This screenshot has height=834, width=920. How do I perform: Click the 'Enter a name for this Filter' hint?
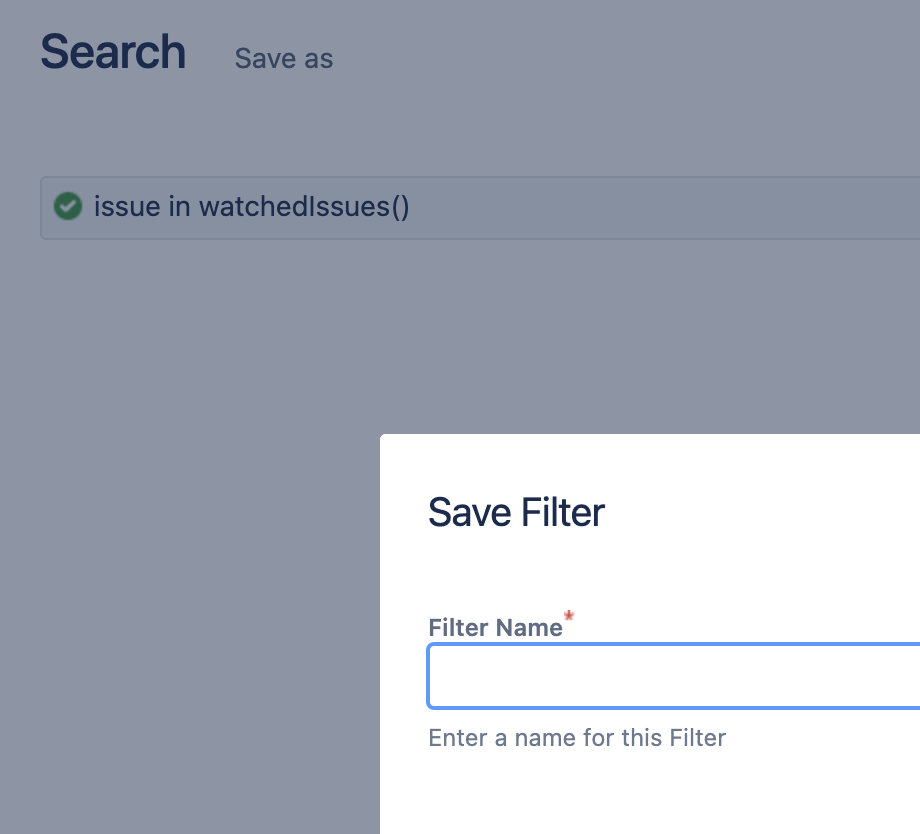[577, 738]
